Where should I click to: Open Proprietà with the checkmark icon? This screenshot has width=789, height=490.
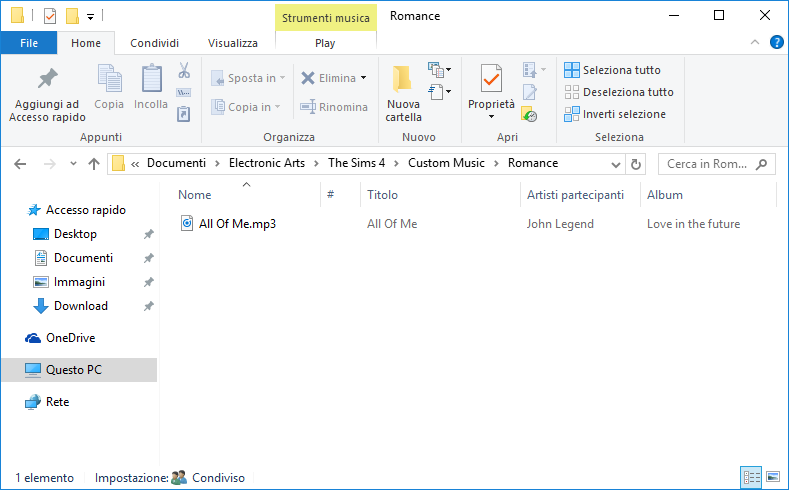pos(491,79)
